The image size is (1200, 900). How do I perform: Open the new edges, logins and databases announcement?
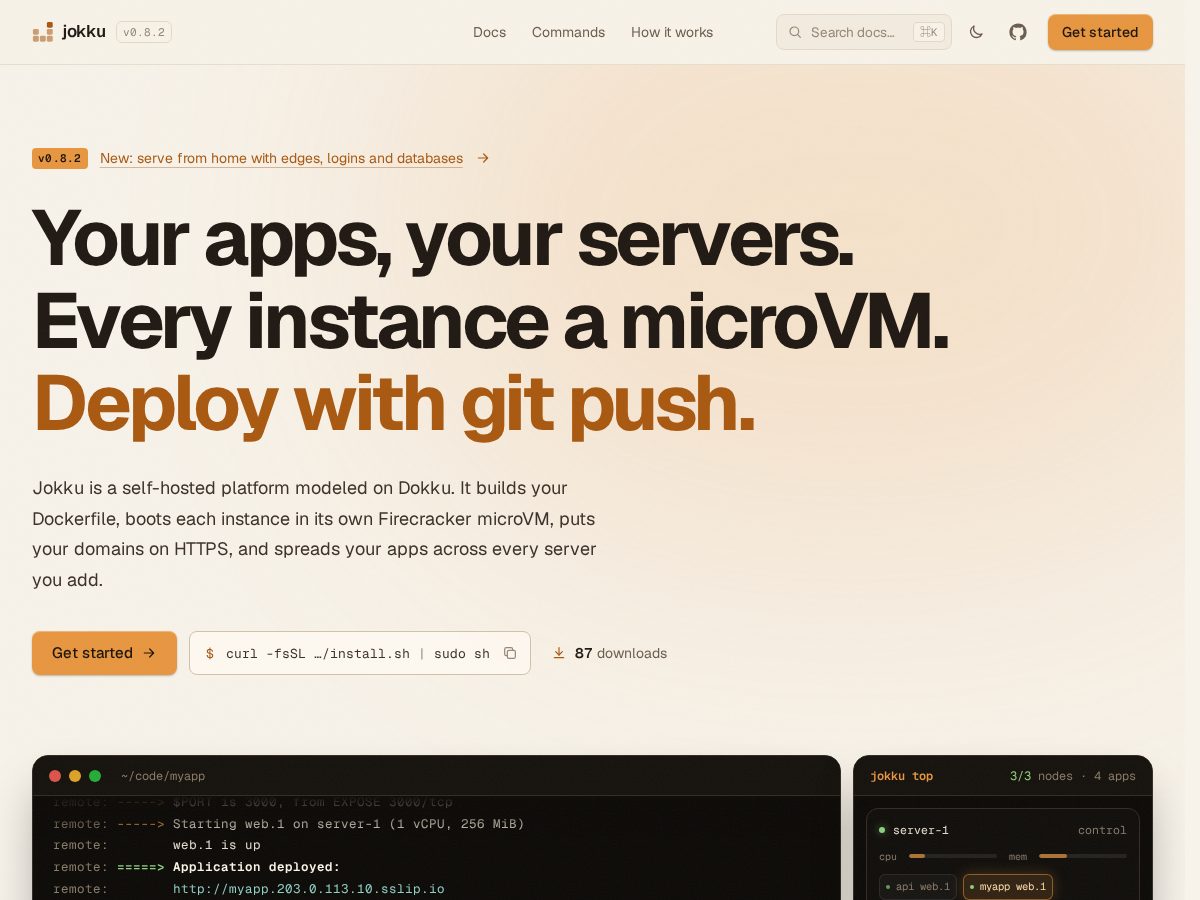point(281,158)
